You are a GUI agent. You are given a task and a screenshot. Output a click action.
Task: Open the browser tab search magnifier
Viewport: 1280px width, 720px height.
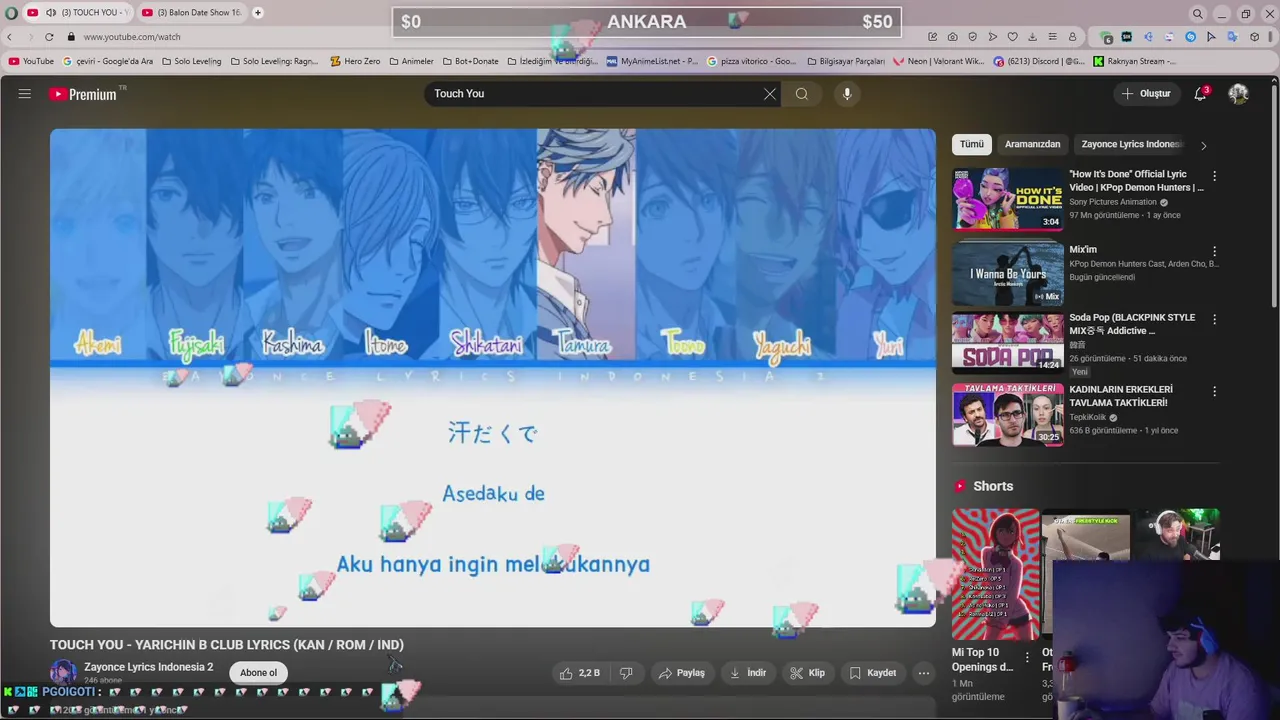pyautogui.click(x=1197, y=13)
